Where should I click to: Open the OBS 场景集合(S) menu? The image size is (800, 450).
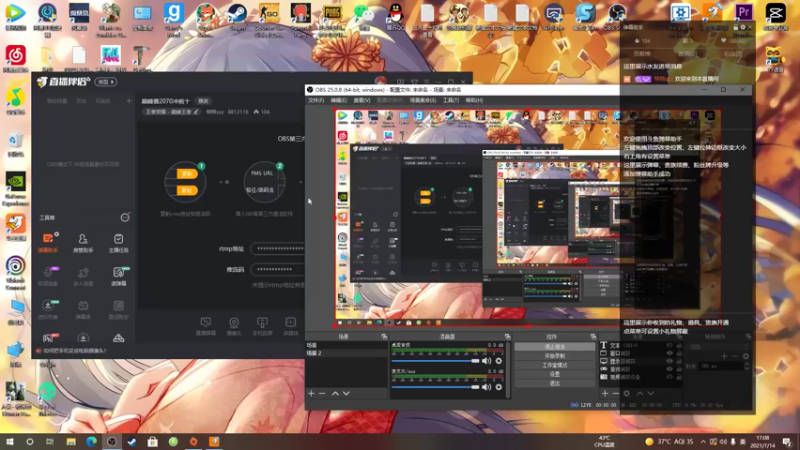click(422, 101)
